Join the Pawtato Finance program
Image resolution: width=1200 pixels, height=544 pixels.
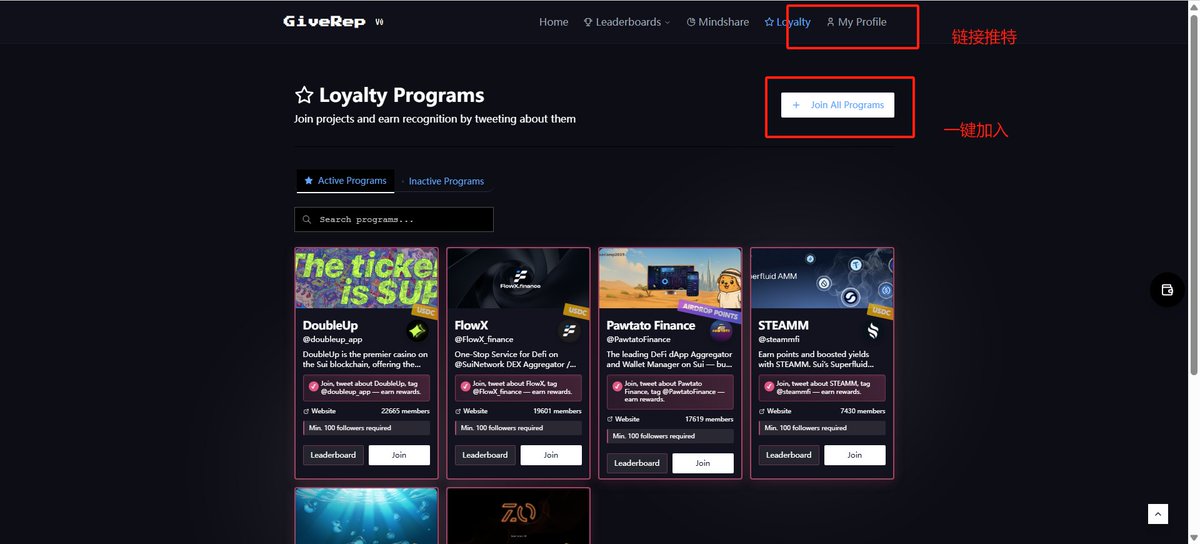[x=703, y=463]
